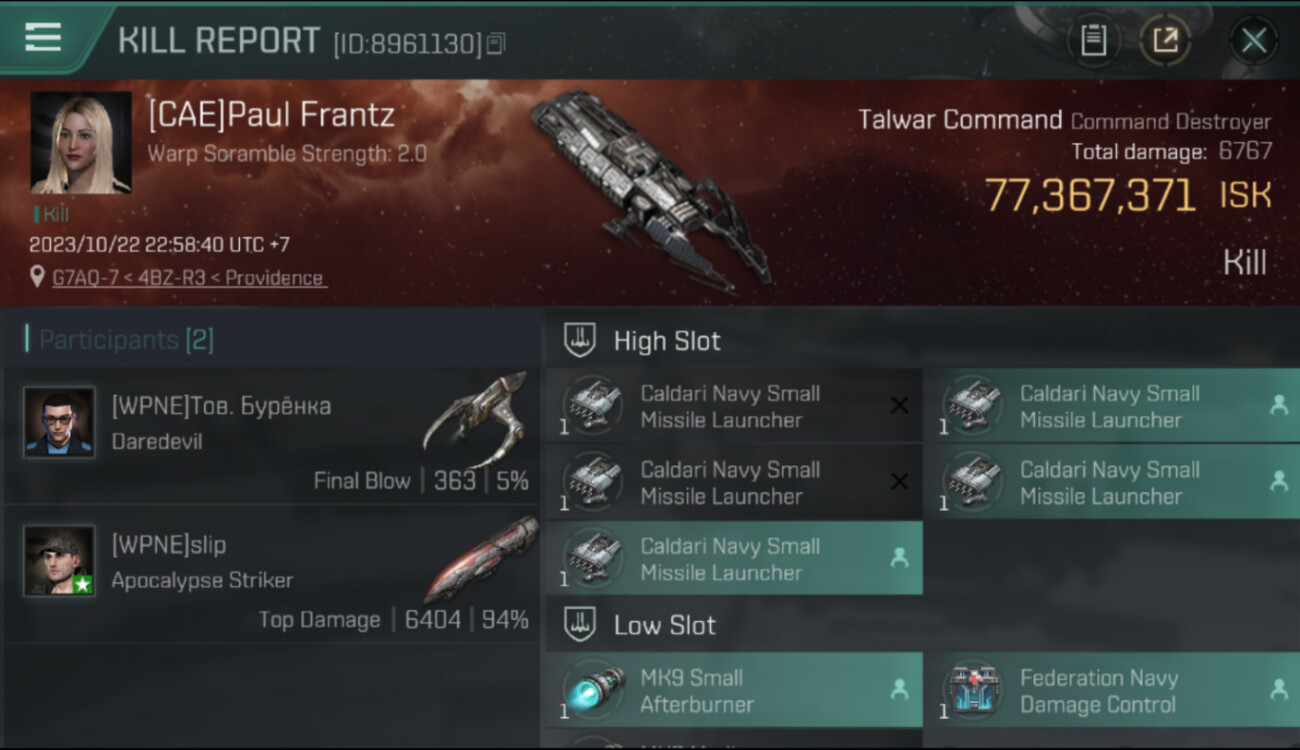Click the first destroyed Caldari Navy launcher
Viewport: 1300px width, 750px height.
tap(733, 406)
